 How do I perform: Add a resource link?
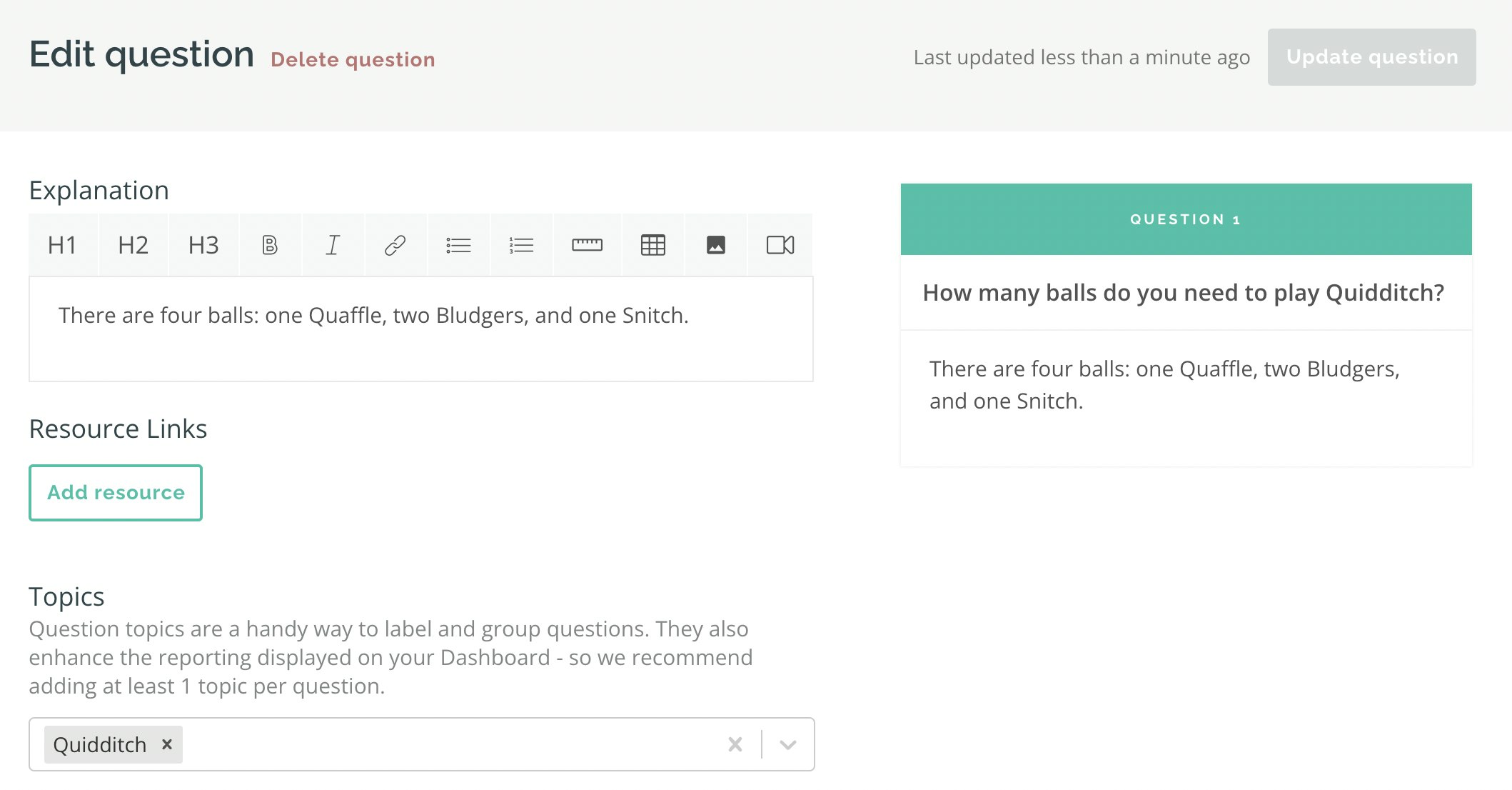pyautogui.click(x=116, y=493)
